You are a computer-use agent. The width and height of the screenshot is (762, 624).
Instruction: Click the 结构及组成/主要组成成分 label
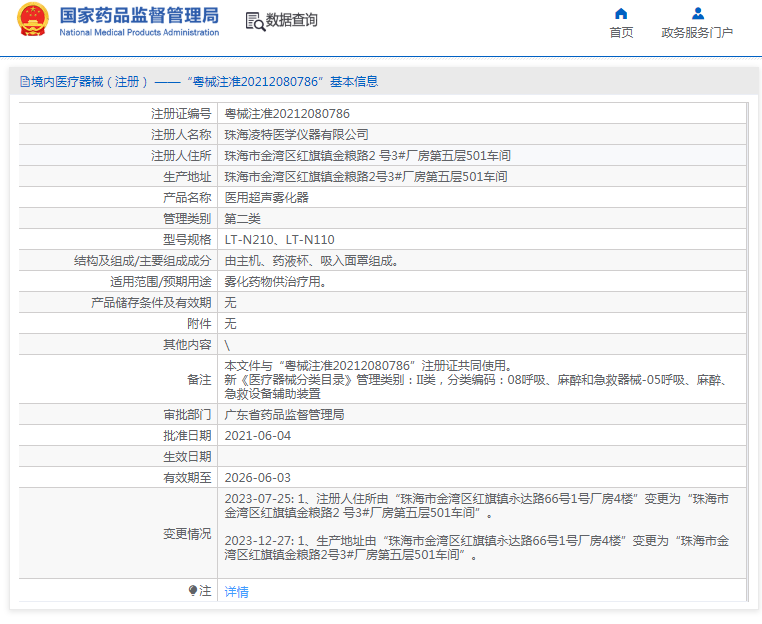click(x=142, y=261)
